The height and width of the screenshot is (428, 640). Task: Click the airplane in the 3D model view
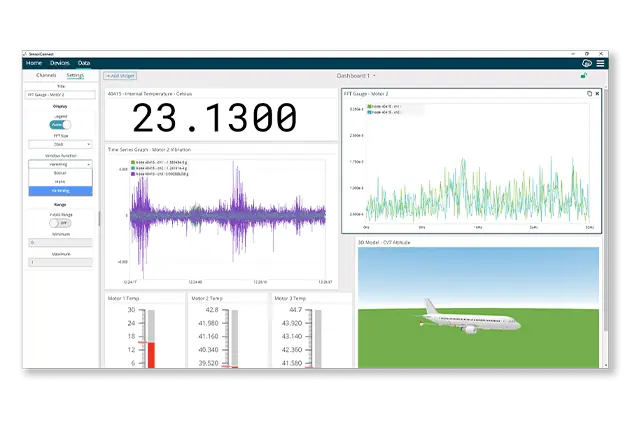(469, 318)
